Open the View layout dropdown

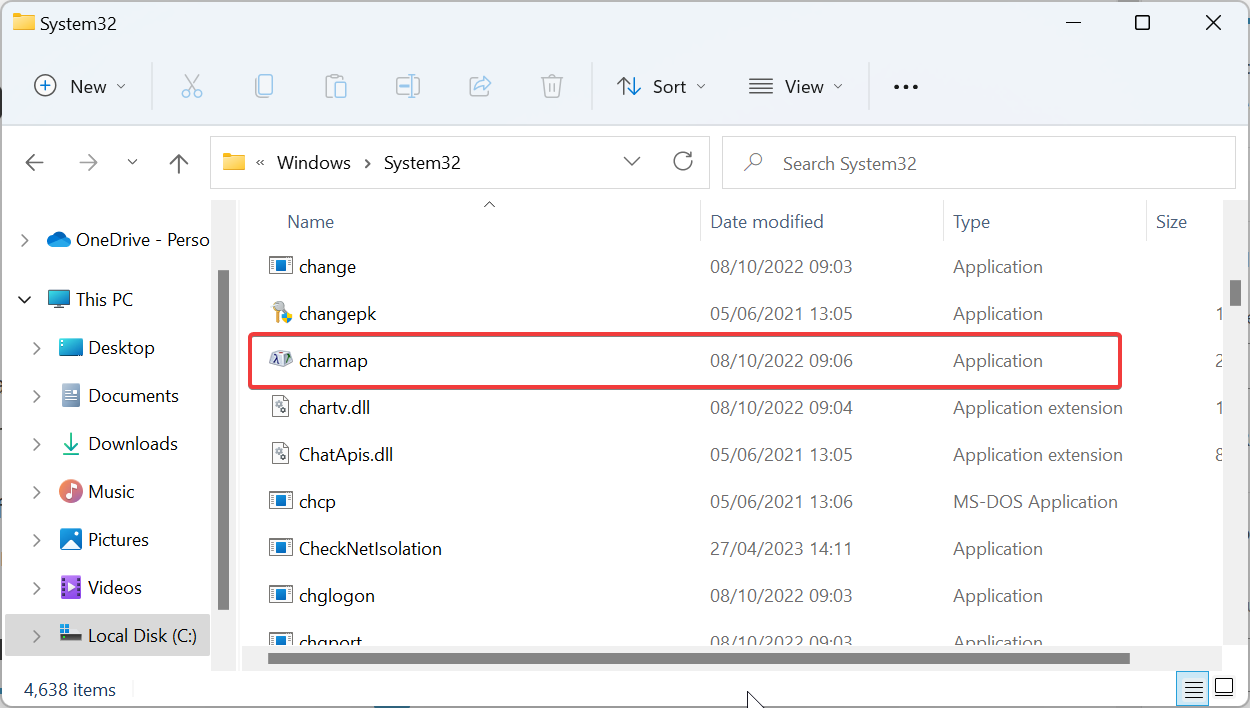[x=795, y=87]
